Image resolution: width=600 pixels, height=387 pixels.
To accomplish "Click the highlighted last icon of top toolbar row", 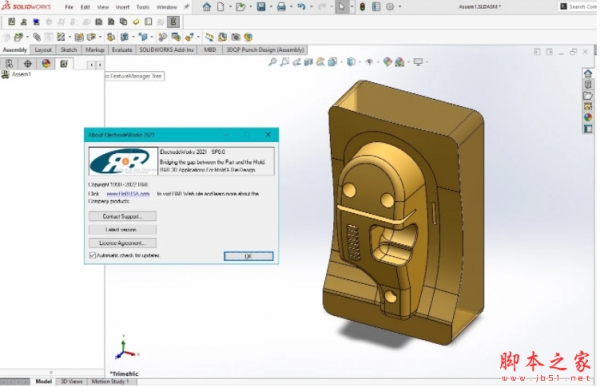I will (173, 22).
